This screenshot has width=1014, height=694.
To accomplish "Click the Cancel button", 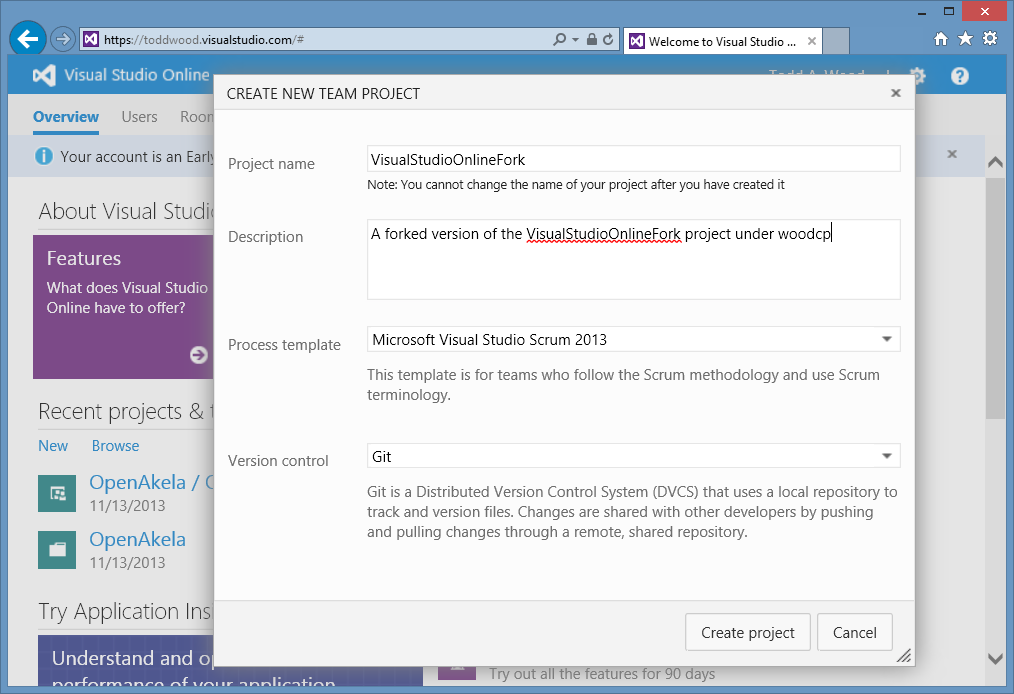I will pos(854,632).
